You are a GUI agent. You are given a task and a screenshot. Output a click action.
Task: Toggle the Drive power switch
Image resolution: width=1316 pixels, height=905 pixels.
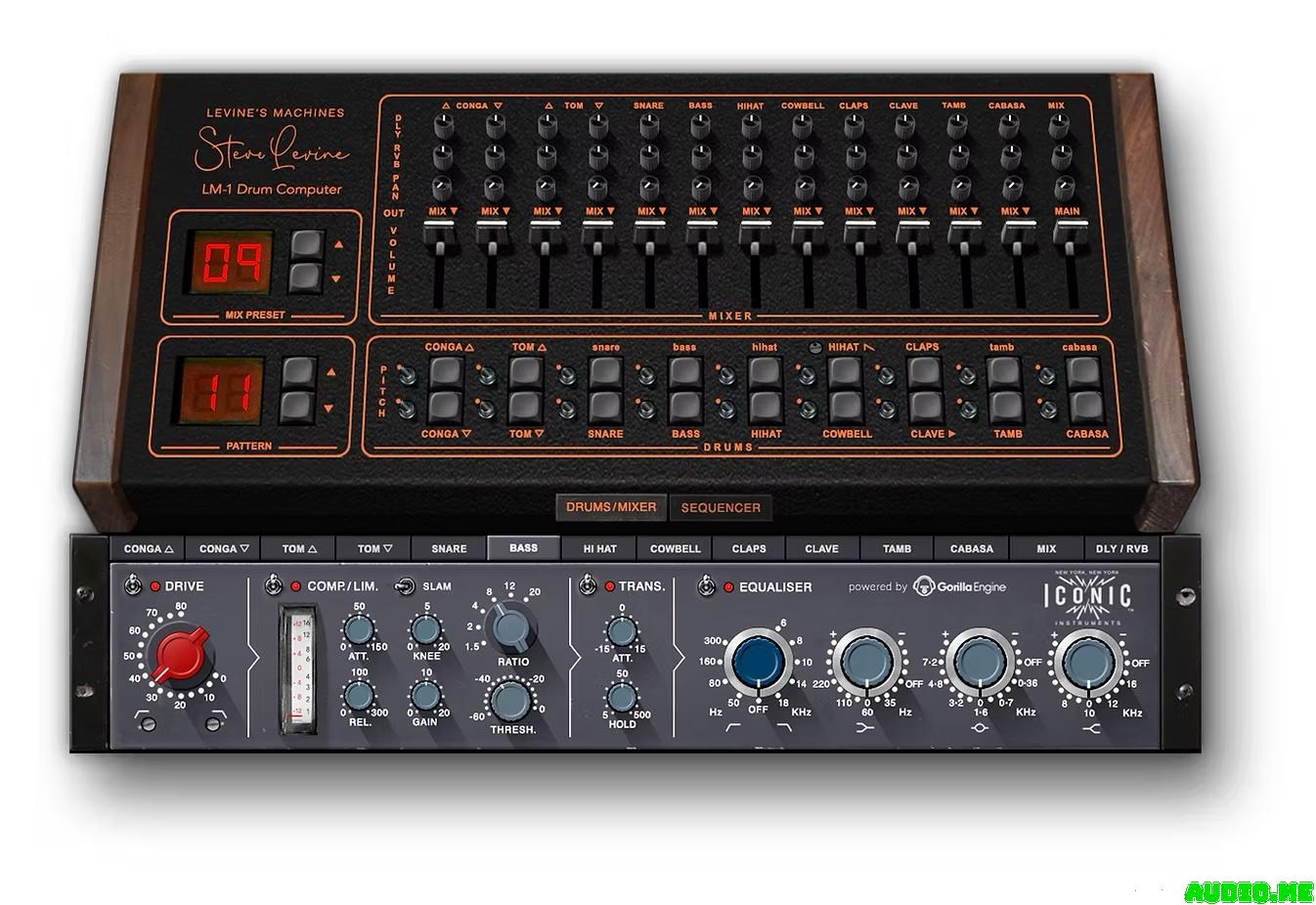132,586
